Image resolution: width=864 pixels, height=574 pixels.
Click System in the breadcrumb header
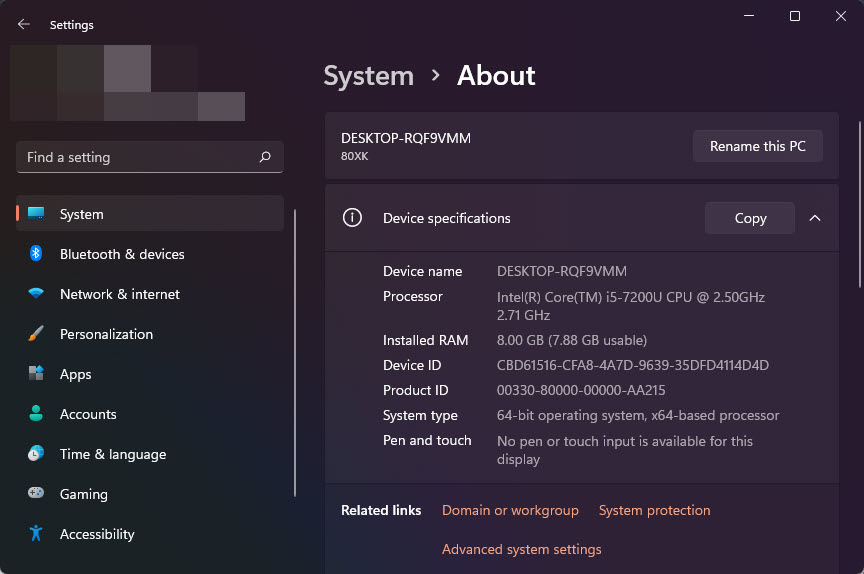[x=369, y=75]
